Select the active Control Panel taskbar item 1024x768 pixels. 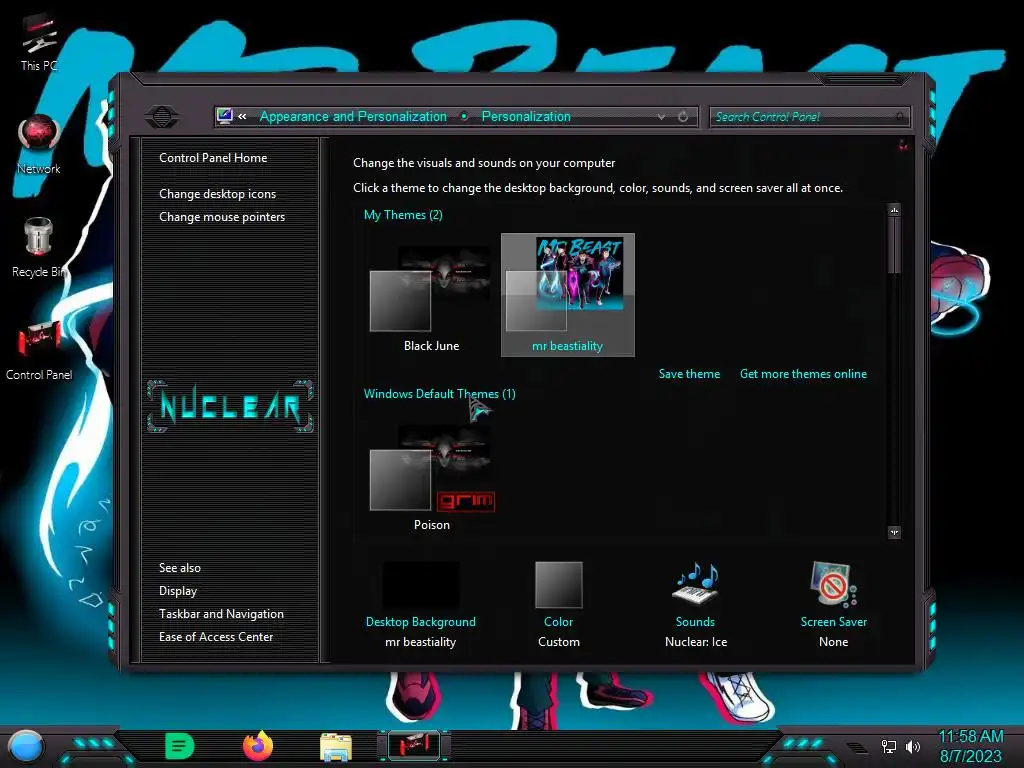click(x=414, y=746)
